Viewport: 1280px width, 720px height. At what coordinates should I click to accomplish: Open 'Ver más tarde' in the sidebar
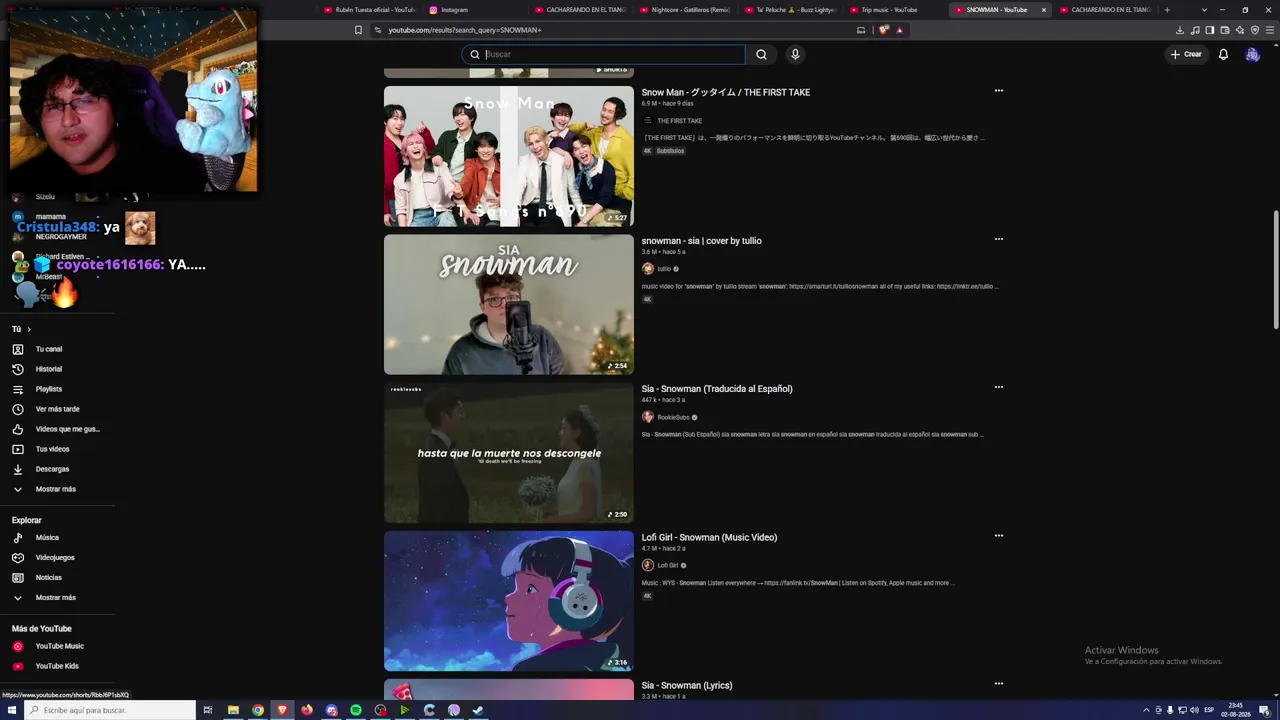point(60,409)
